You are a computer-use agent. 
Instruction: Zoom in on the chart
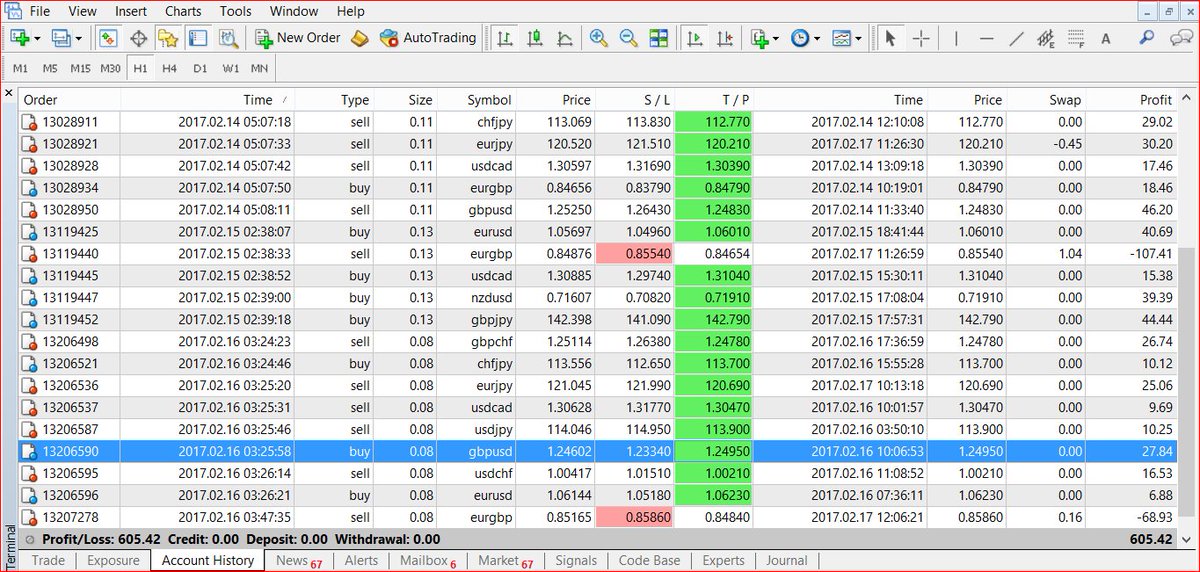[599, 38]
